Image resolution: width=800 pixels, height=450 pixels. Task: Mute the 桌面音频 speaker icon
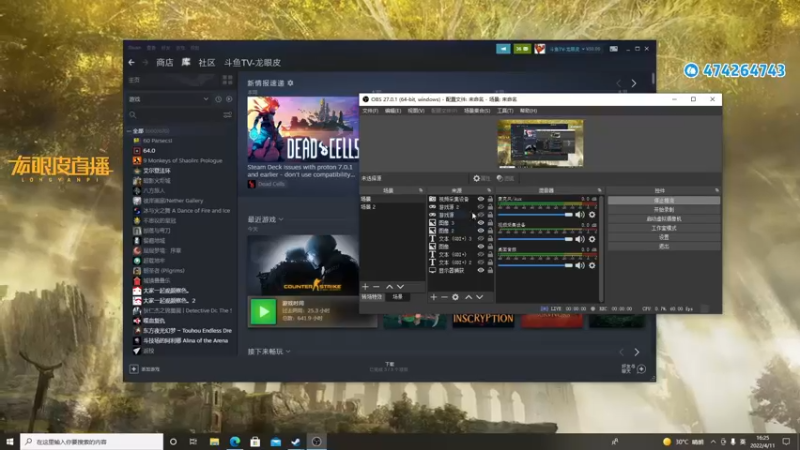pos(580,265)
